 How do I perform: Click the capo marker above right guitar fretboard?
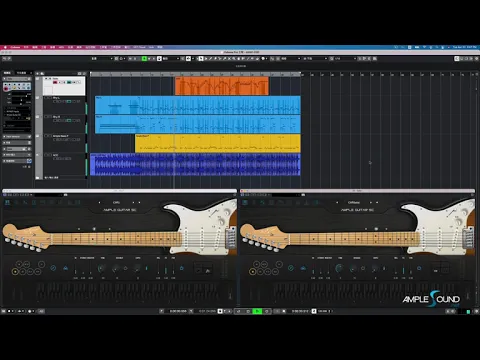tap(376, 229)
